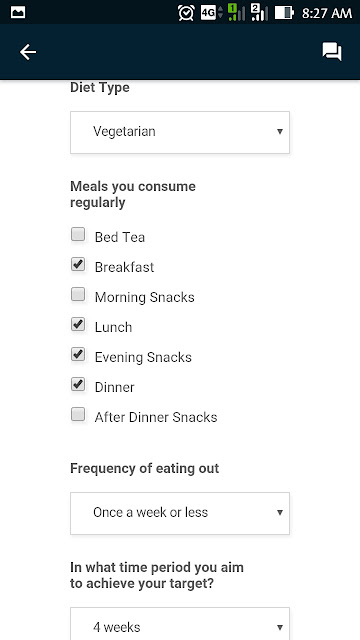Uncheck the Breakfast checkbox

point(78,264)
